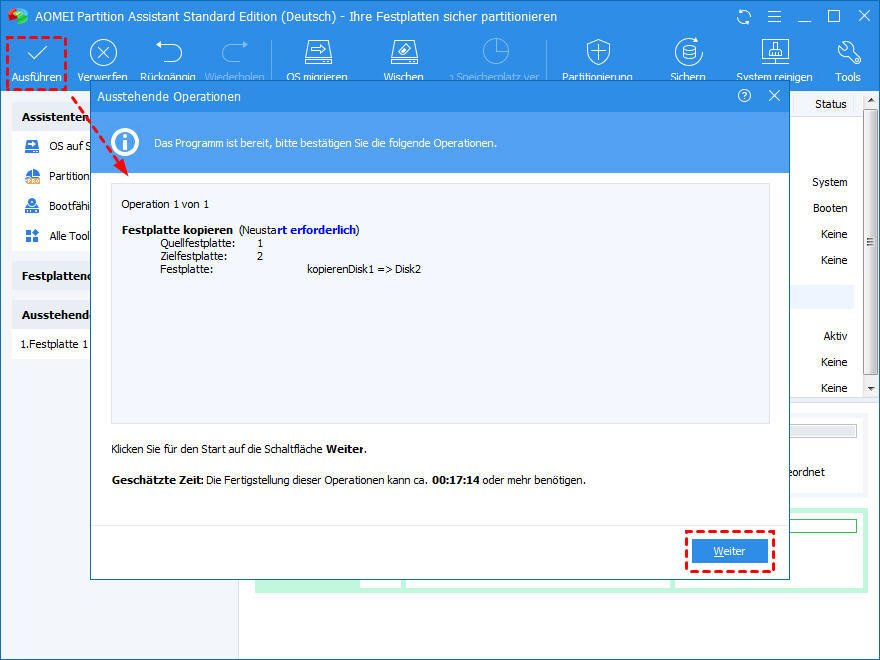Image resolution: width=880 pixels, height=660 pixels.
Task: Close the Ausstehende Operationen dialog
Action: coord(774,96)
